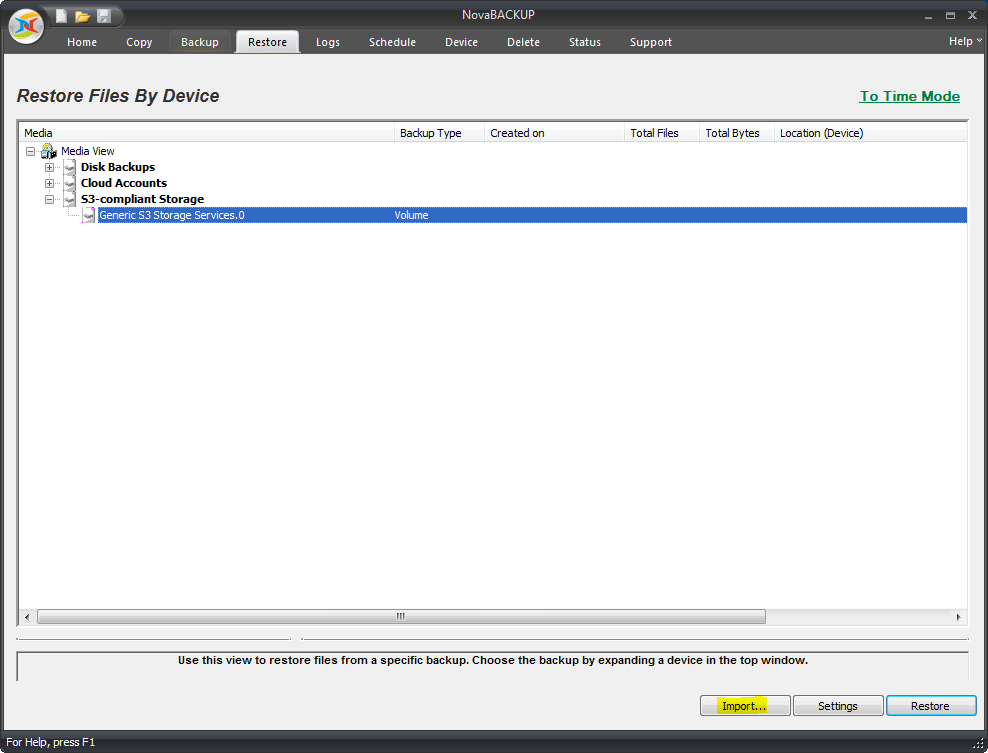Close the NovaBACKUP window
The width and height of the screenshot is (988, 753).
[972, 16]
